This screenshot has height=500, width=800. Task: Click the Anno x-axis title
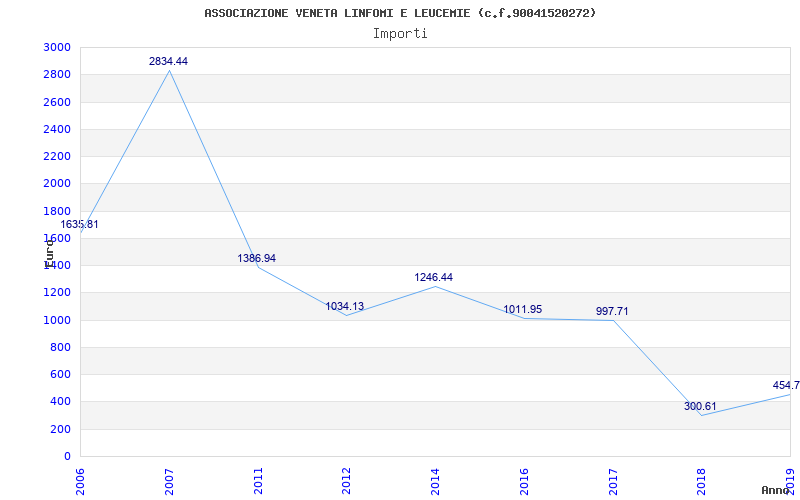(x=778, y=491)
